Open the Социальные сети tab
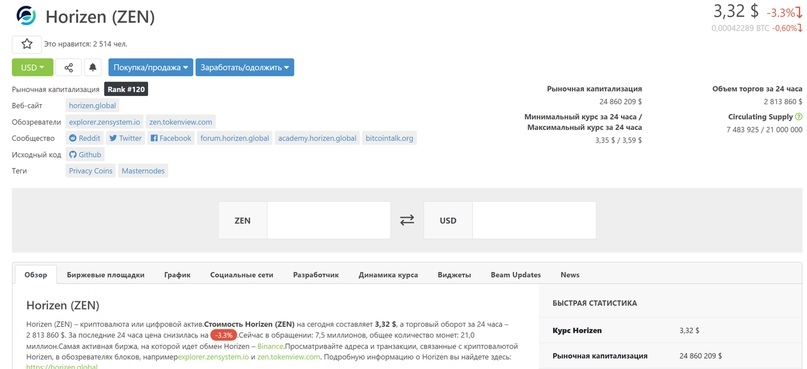The image size is (807, 369). (x=241, y=275)
